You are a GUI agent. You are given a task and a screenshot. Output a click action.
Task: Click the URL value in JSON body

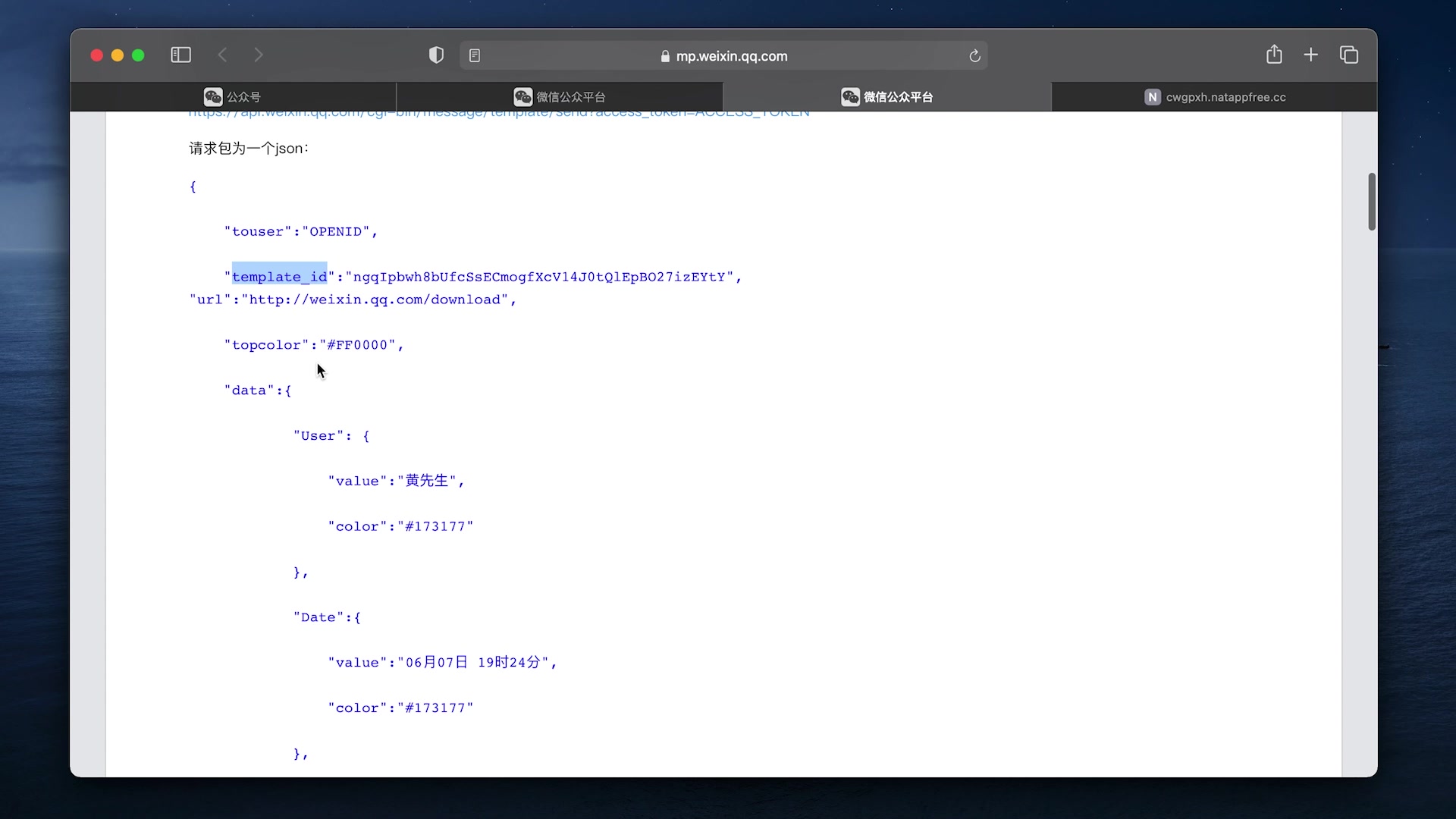point(375,298)
